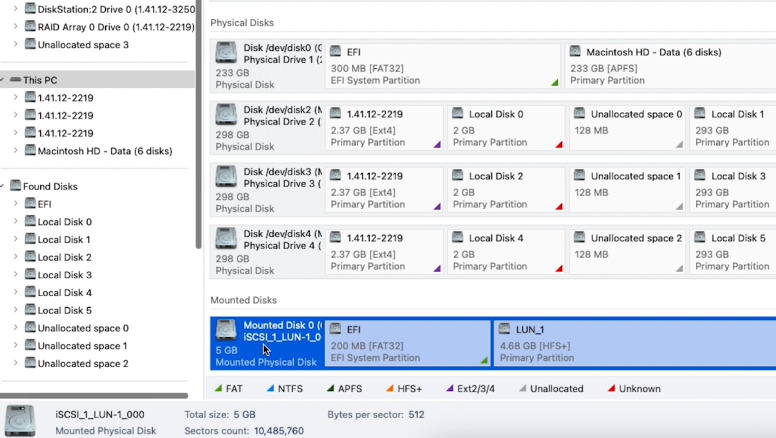Click the orange HFS+ legend marker
776x438 pixels.
click(390, 389)
